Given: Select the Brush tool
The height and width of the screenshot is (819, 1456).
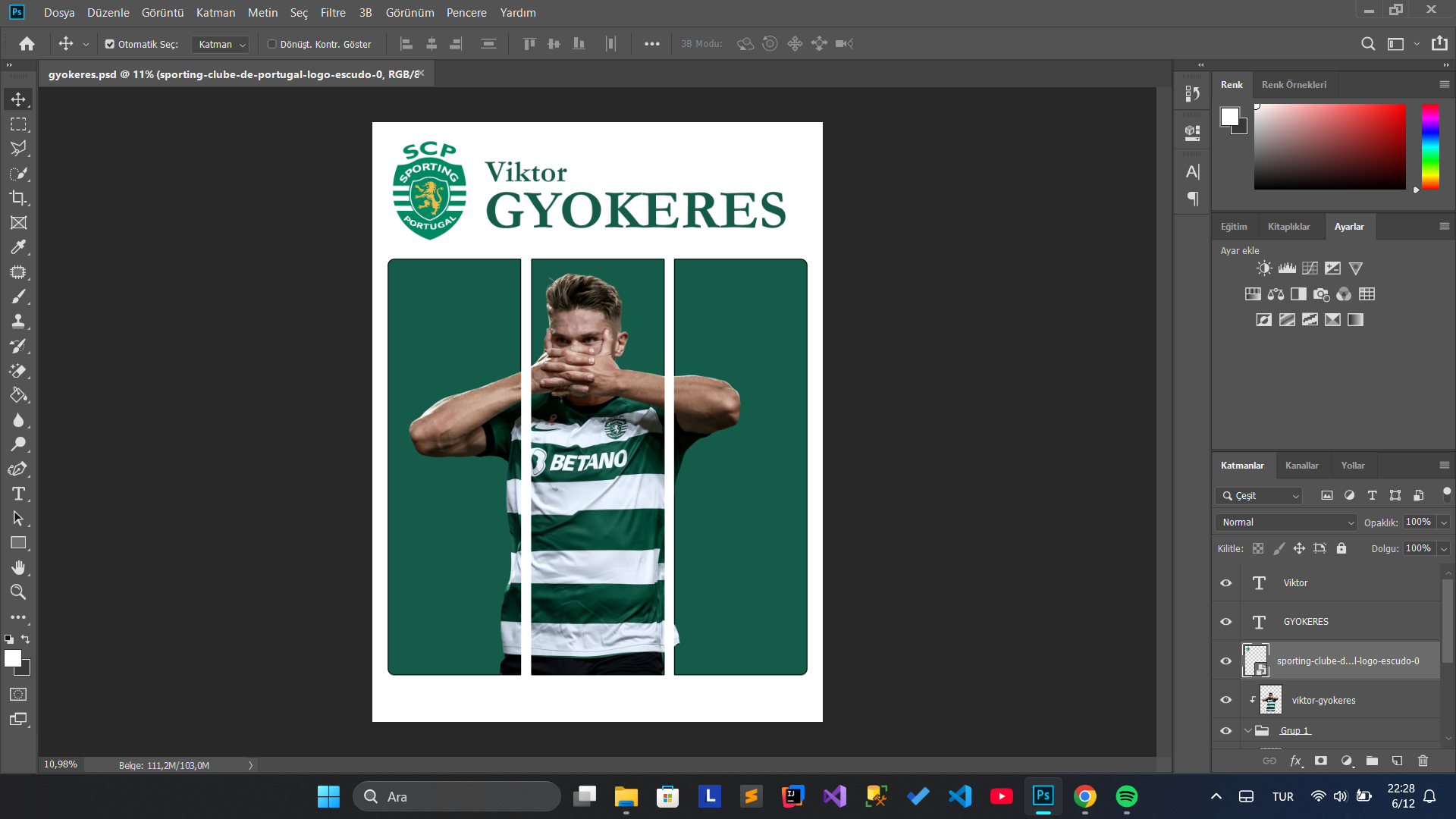Looking at the screenshot, I should [x=18, y=297].
